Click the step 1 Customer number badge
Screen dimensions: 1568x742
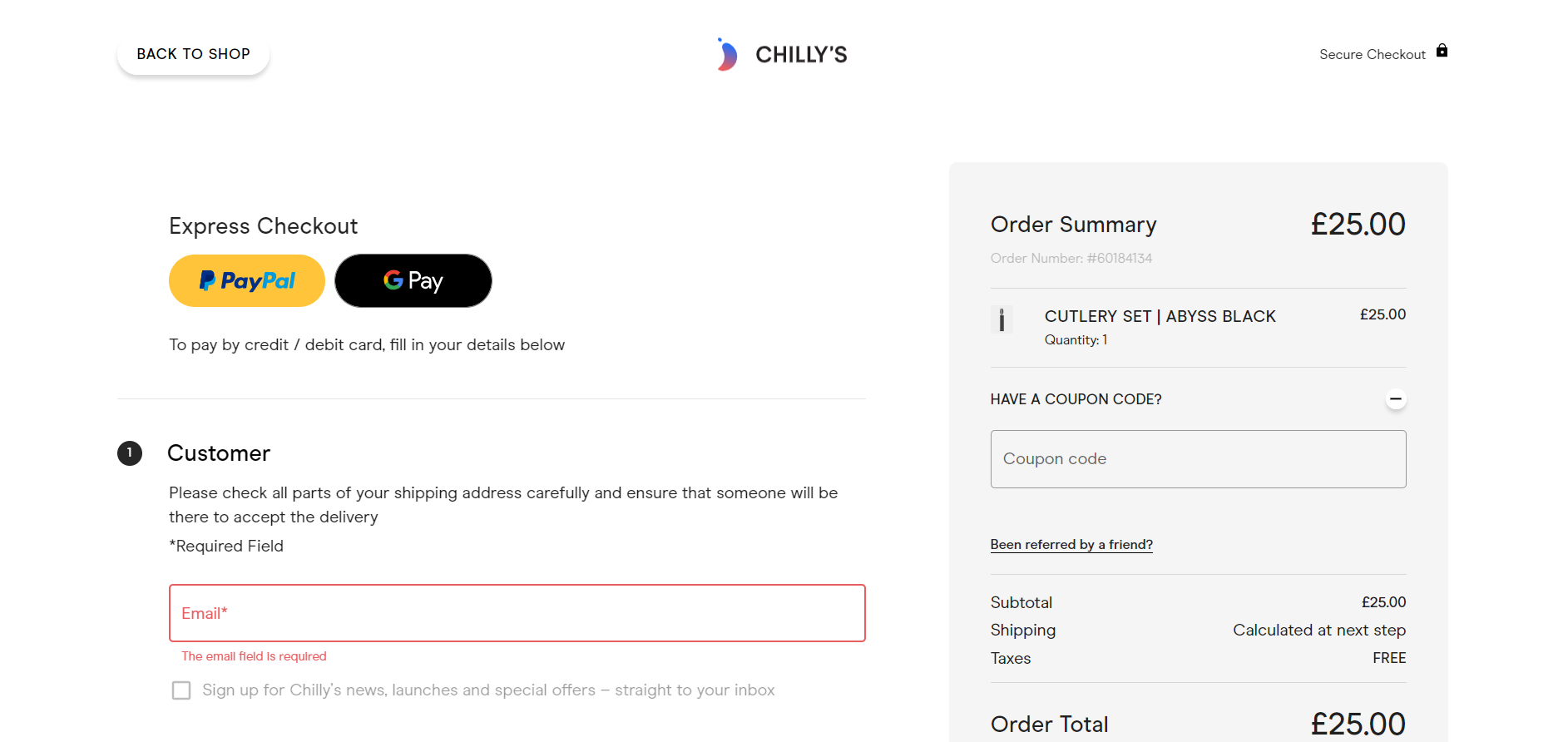(130, 453)
